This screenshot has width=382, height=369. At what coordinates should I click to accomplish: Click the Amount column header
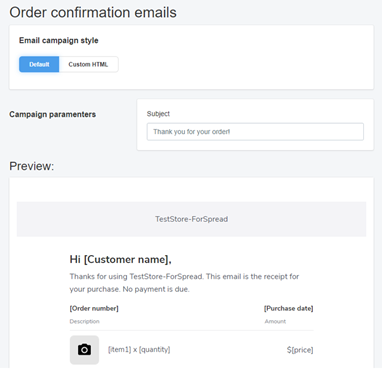(275, 321)
